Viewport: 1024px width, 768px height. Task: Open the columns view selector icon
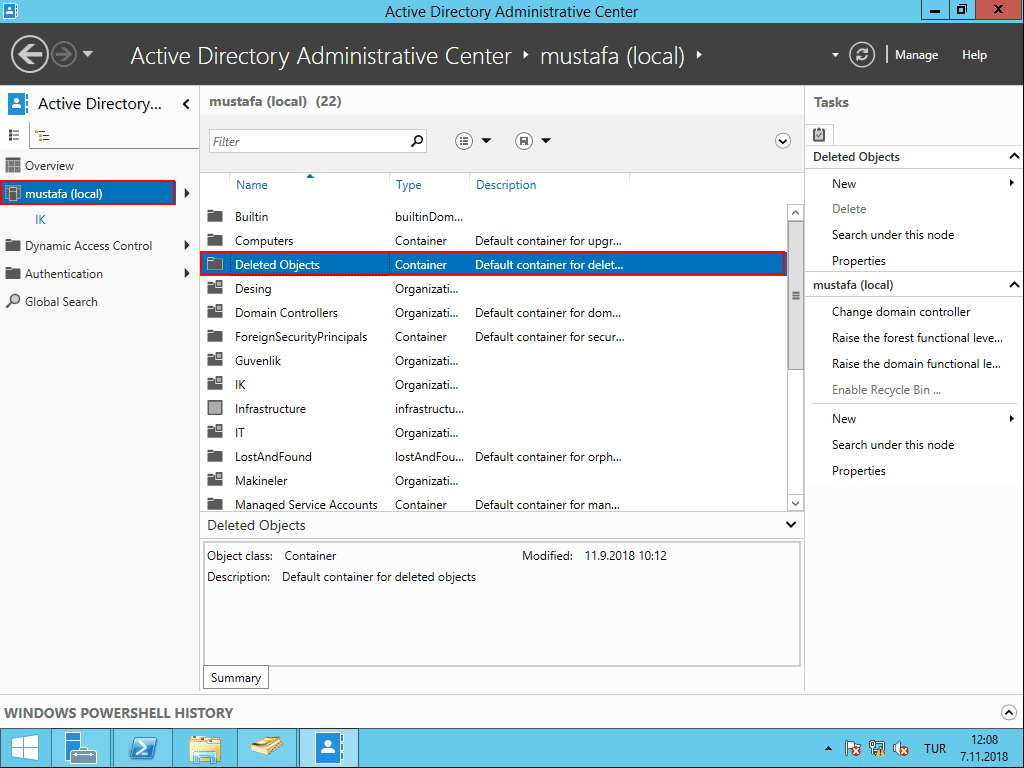coord(463,141)
